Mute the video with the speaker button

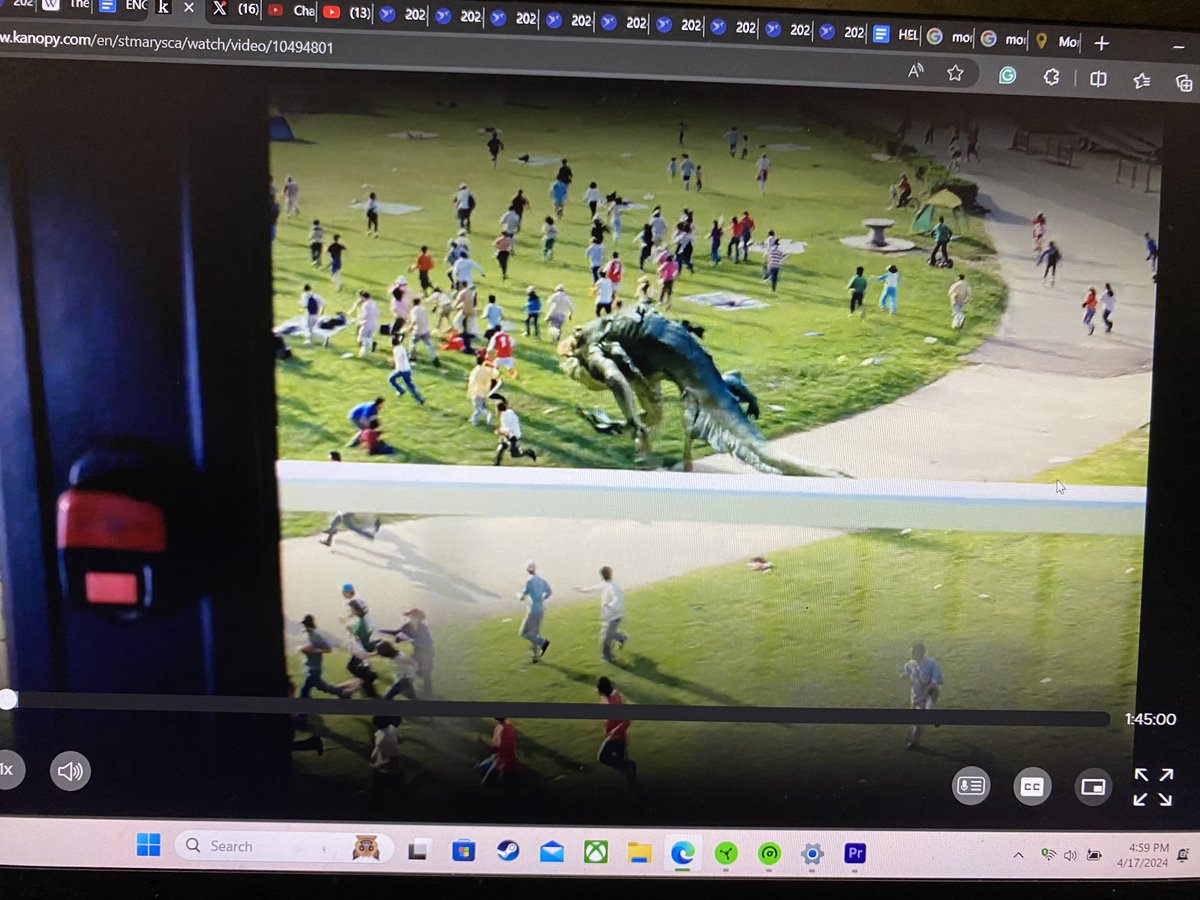click(69, 771)
